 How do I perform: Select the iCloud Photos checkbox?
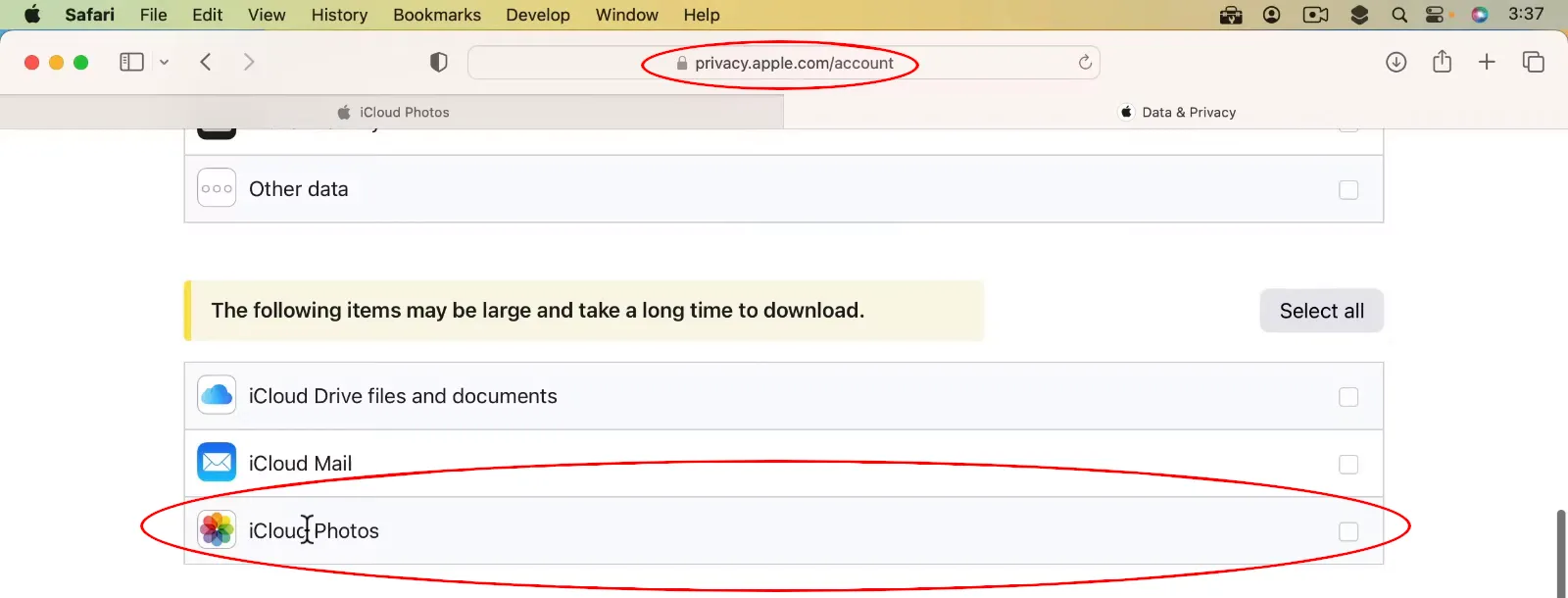[x=1348, y=531]
